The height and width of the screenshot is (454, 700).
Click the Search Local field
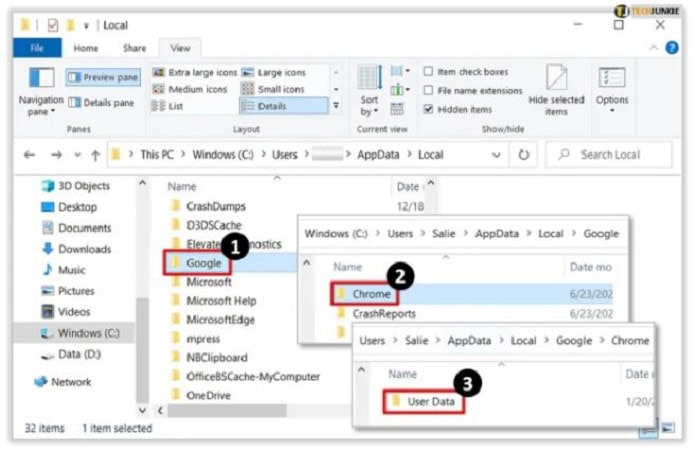pos(608,155)
